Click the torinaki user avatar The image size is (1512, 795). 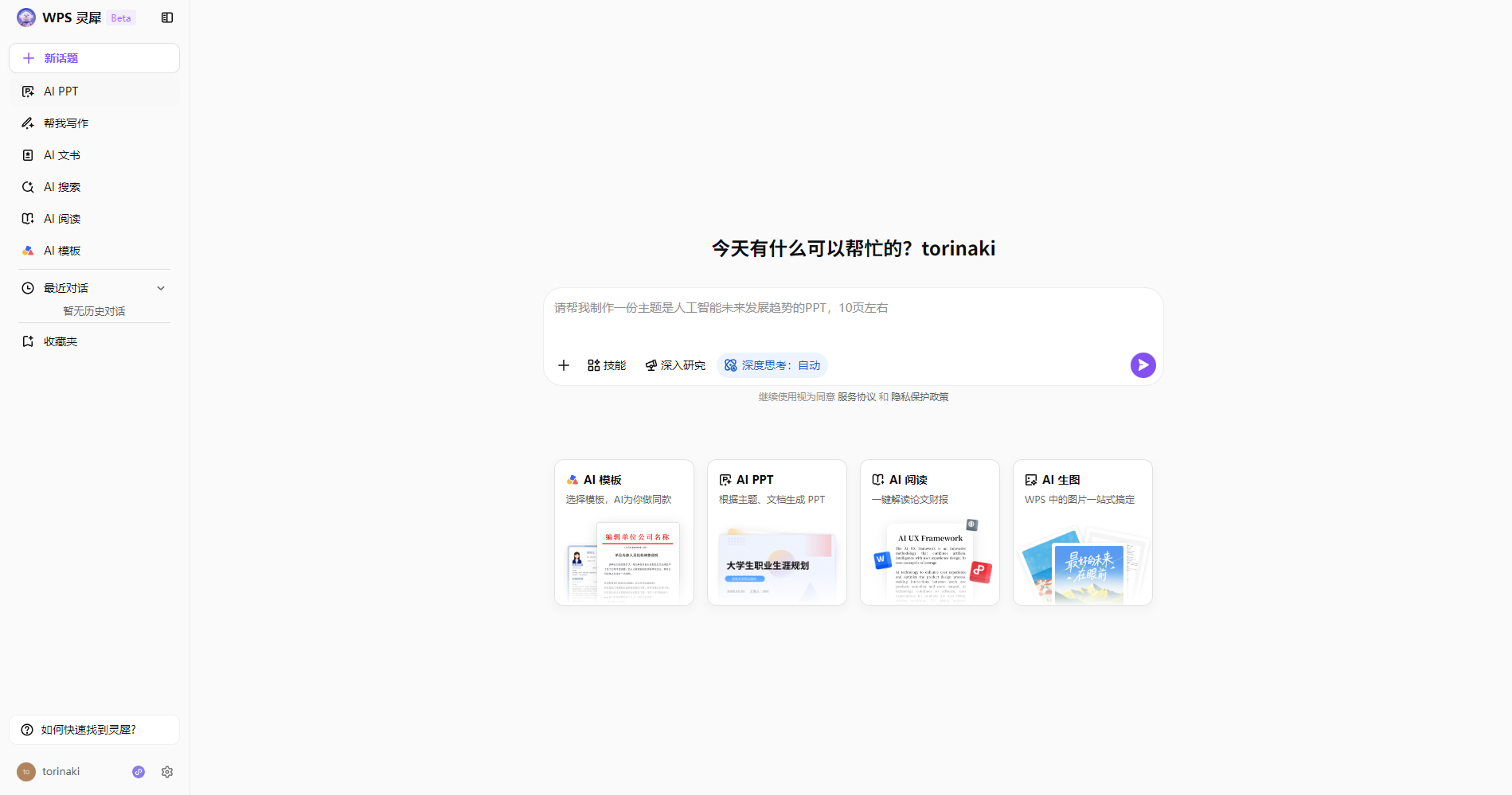coord(26,772)
